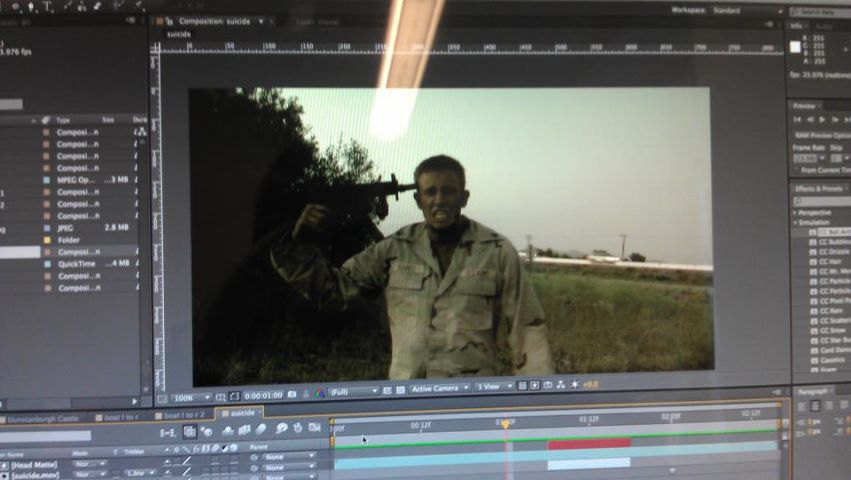Click the white color swatch in Info panel
This screenshot has height=480, width=851.
(x=796, y=46)
